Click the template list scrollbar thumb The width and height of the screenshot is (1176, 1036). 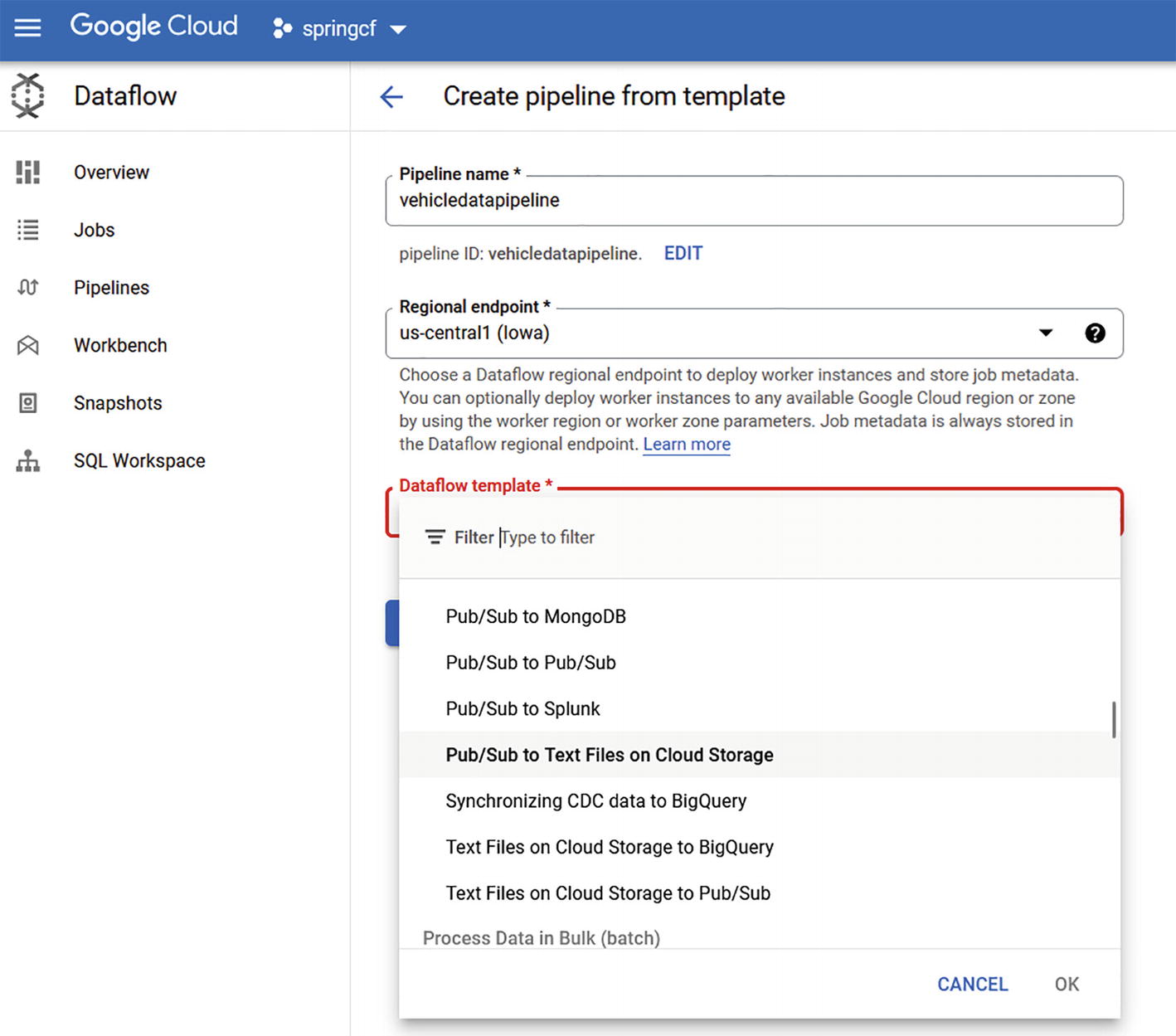click(1113, 719)
